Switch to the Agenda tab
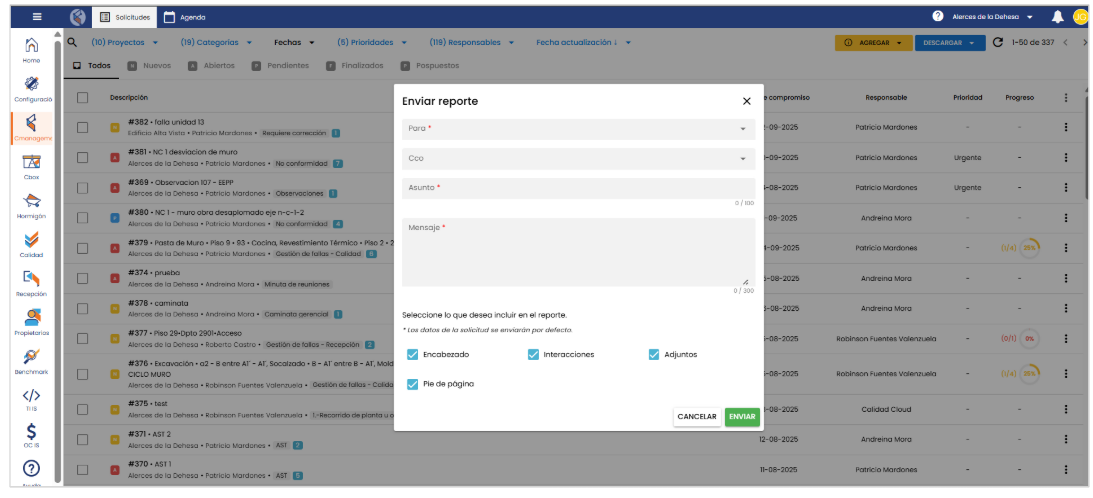The width and height of the screenshot is (1093, 498). [x=185, y=17]
